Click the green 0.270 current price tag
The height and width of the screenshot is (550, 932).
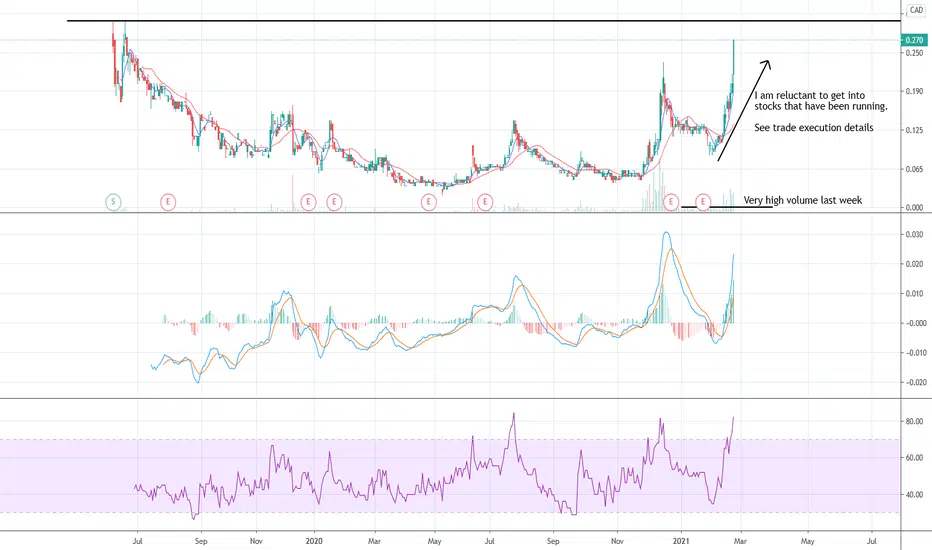click(914, 40)
